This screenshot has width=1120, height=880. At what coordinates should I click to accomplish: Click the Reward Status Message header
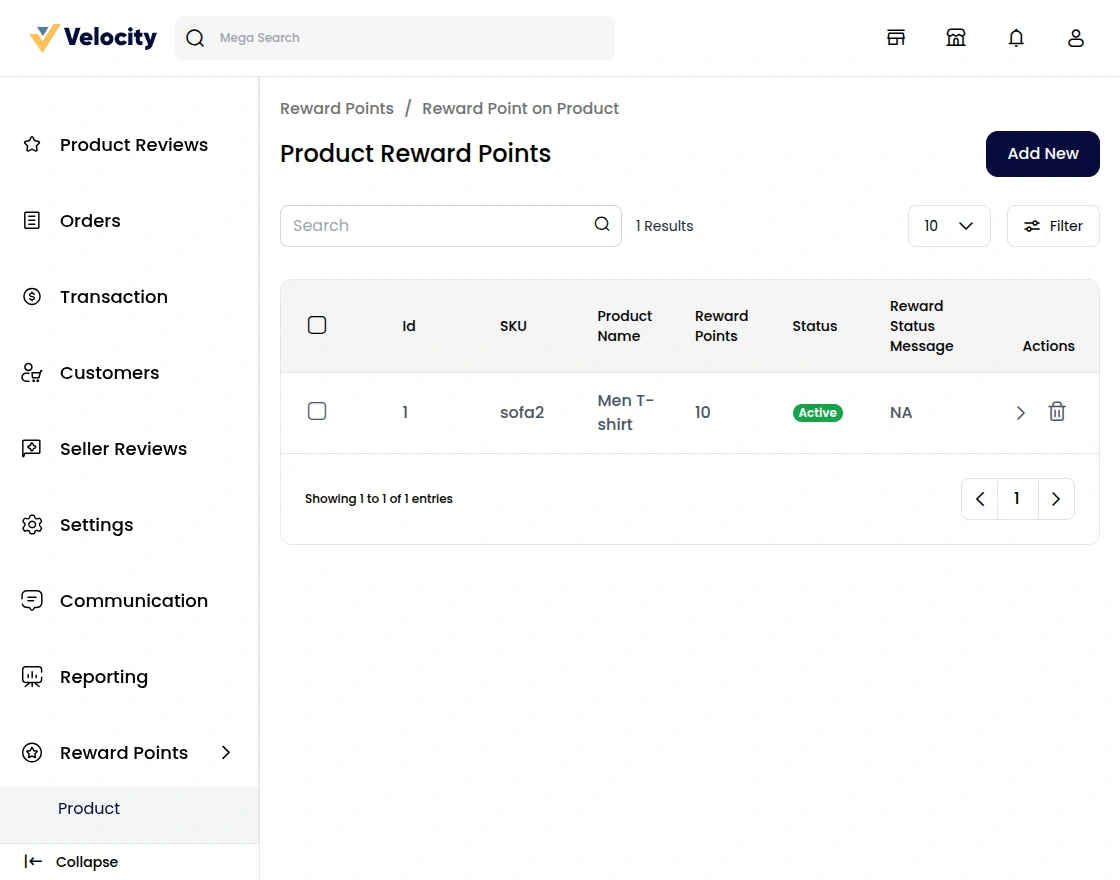pyautogui.click(x=921, y=326)
